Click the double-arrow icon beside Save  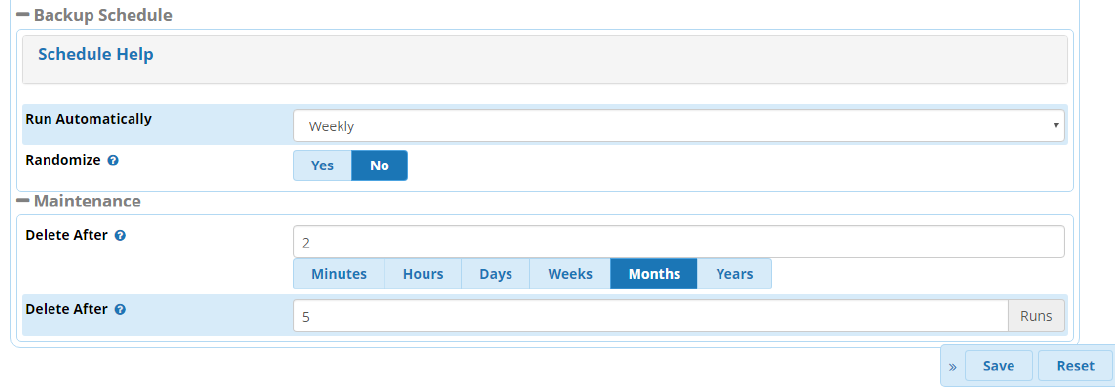pyautogui.click(x=953, y=367)
